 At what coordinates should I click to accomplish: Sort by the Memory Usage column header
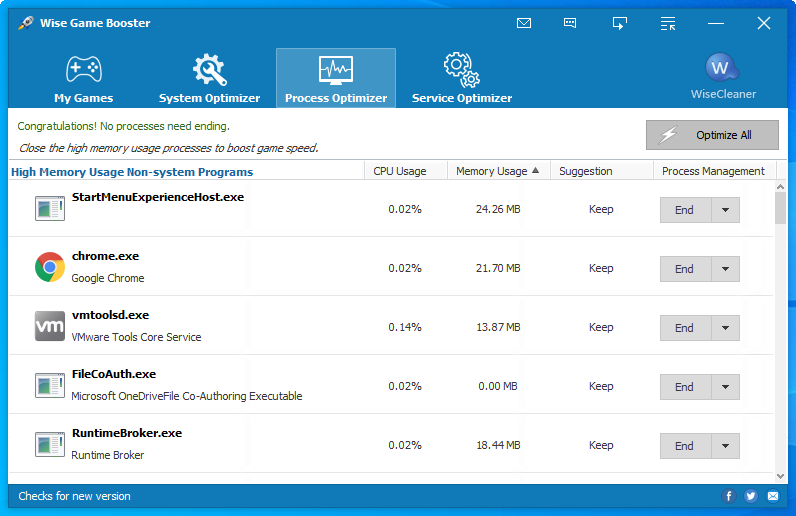(497, 171)
